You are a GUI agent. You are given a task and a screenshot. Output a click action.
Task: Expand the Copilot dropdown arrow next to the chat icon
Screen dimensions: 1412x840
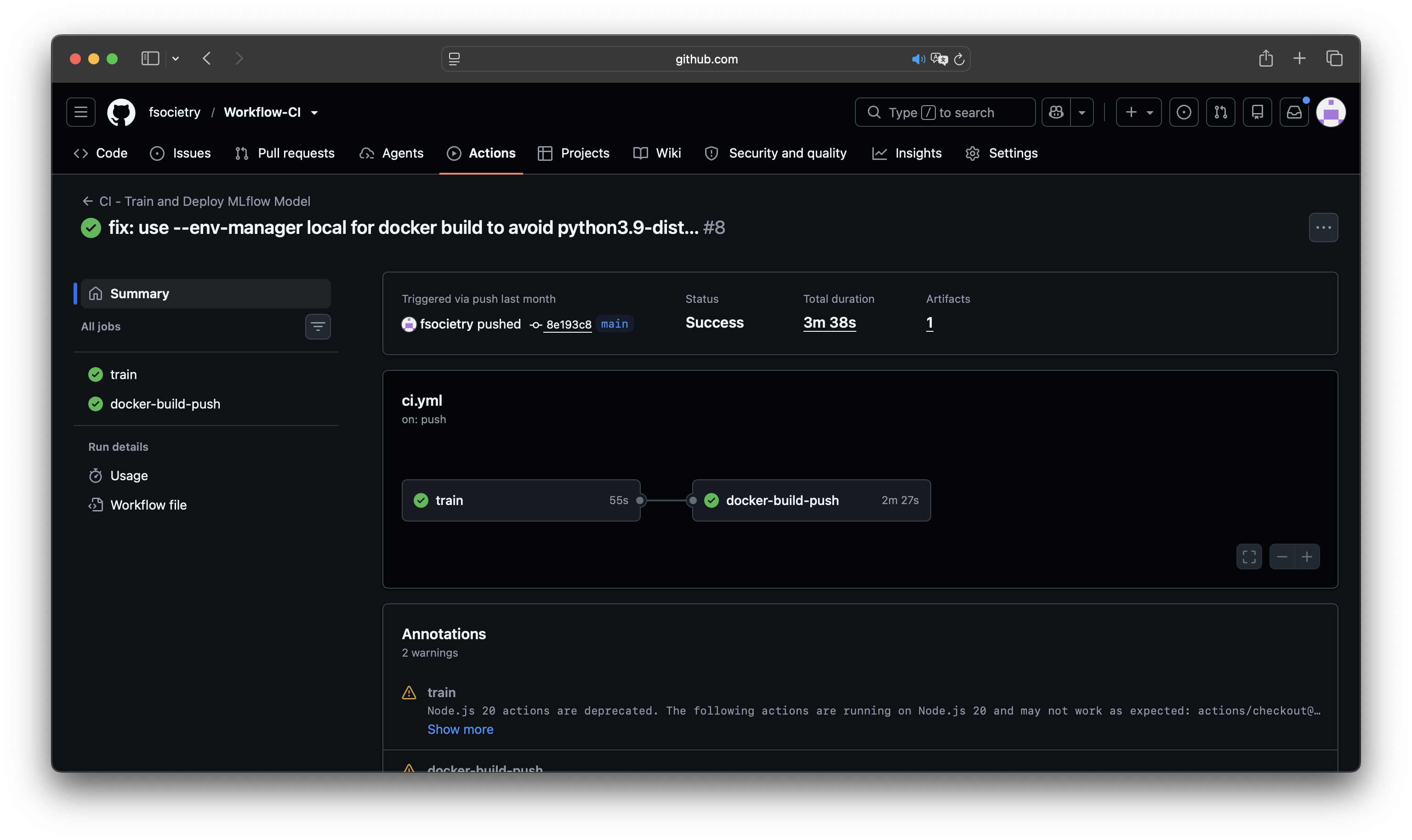1082,112
